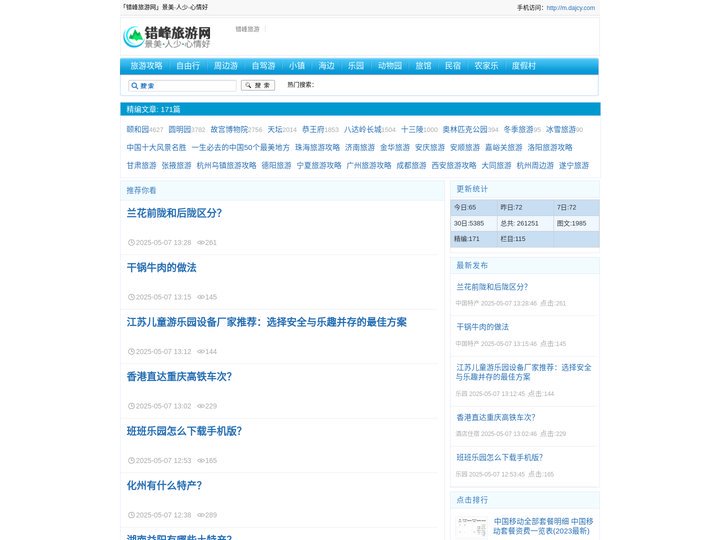Image resolution: width=720 pixels, height=540 pixels.
Task: Click the 图文:1985 statistics cell
Action: [x=576, y=223]
